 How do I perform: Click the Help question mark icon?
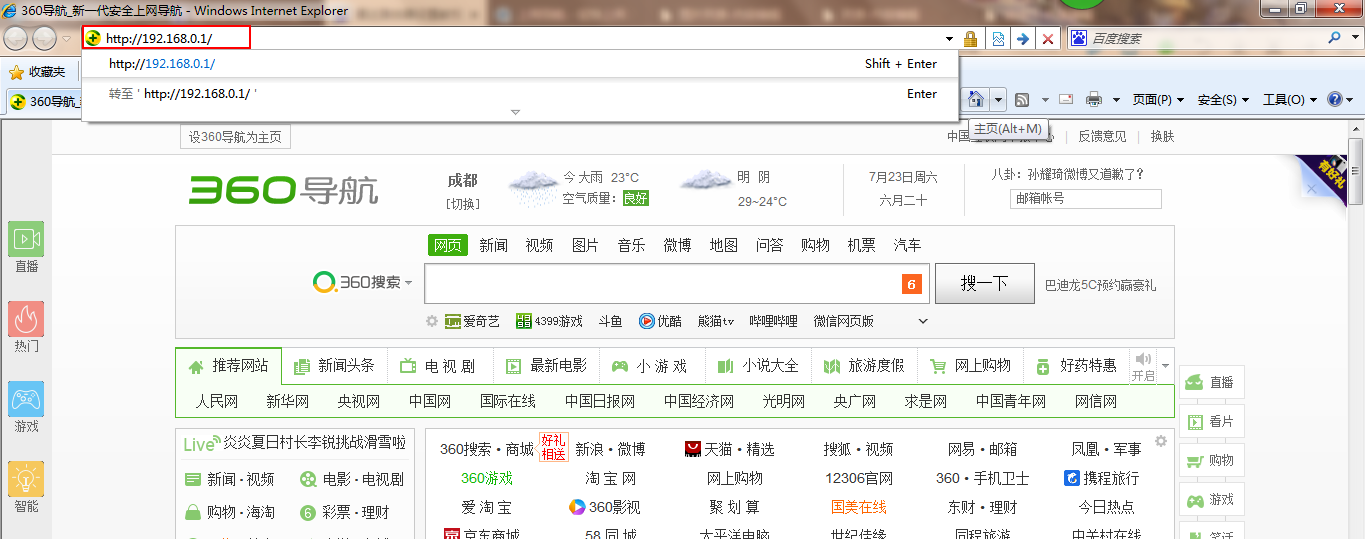click(1335, 99)
